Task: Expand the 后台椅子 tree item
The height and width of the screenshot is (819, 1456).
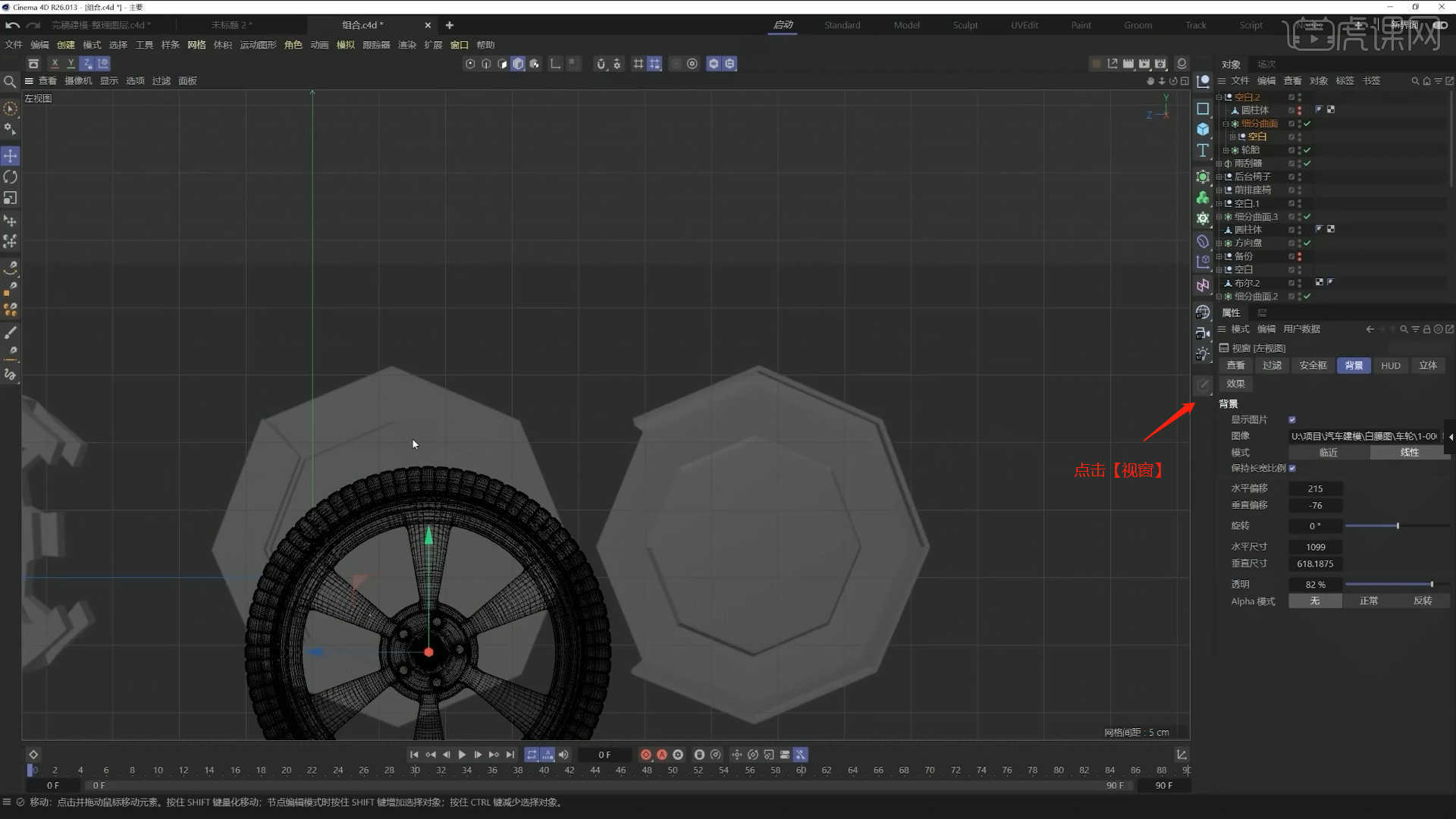Action: [x=1219, y=177]
